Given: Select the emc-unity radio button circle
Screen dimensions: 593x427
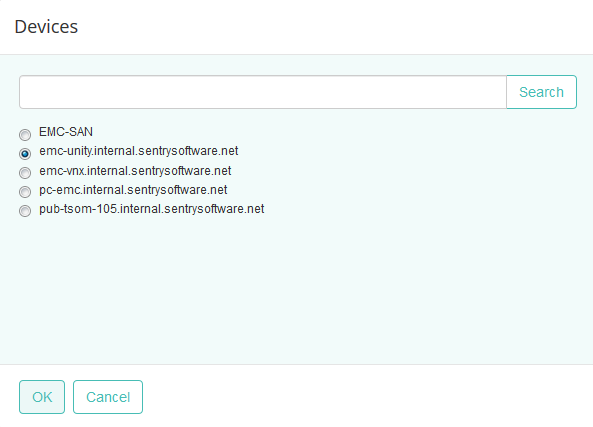Looking at the screenshot, I should coord(25,154).
